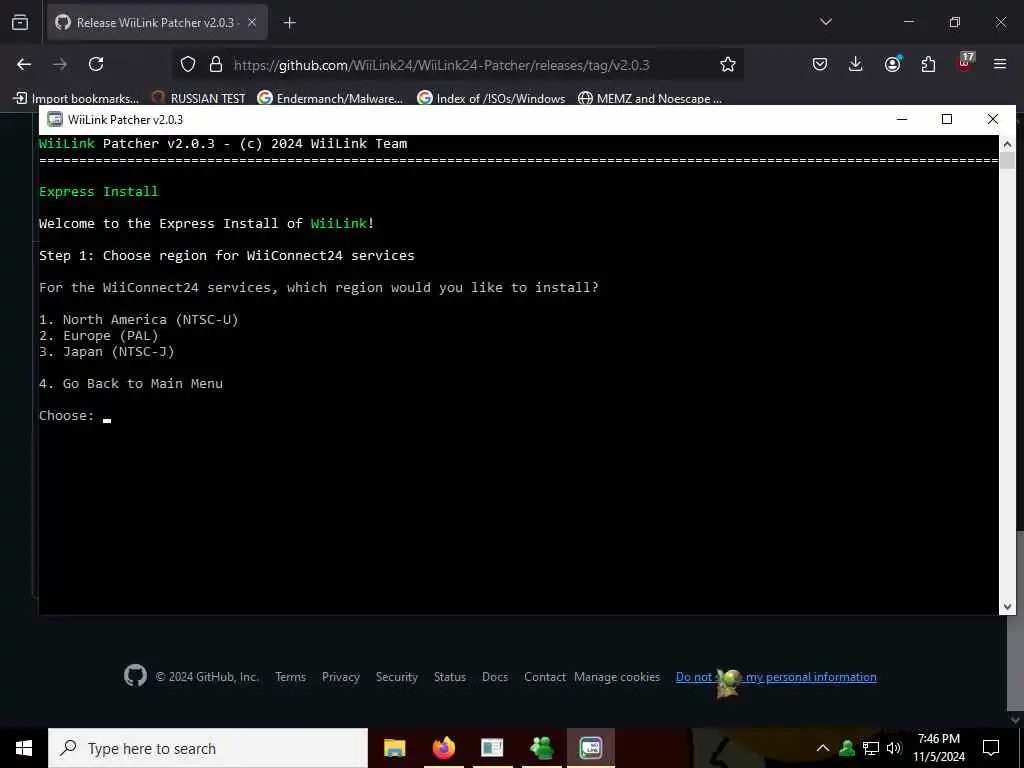1024x768 pixels.
Task: Maximize the WiiLink Patcher console window
Action: [x=947, y=119]
